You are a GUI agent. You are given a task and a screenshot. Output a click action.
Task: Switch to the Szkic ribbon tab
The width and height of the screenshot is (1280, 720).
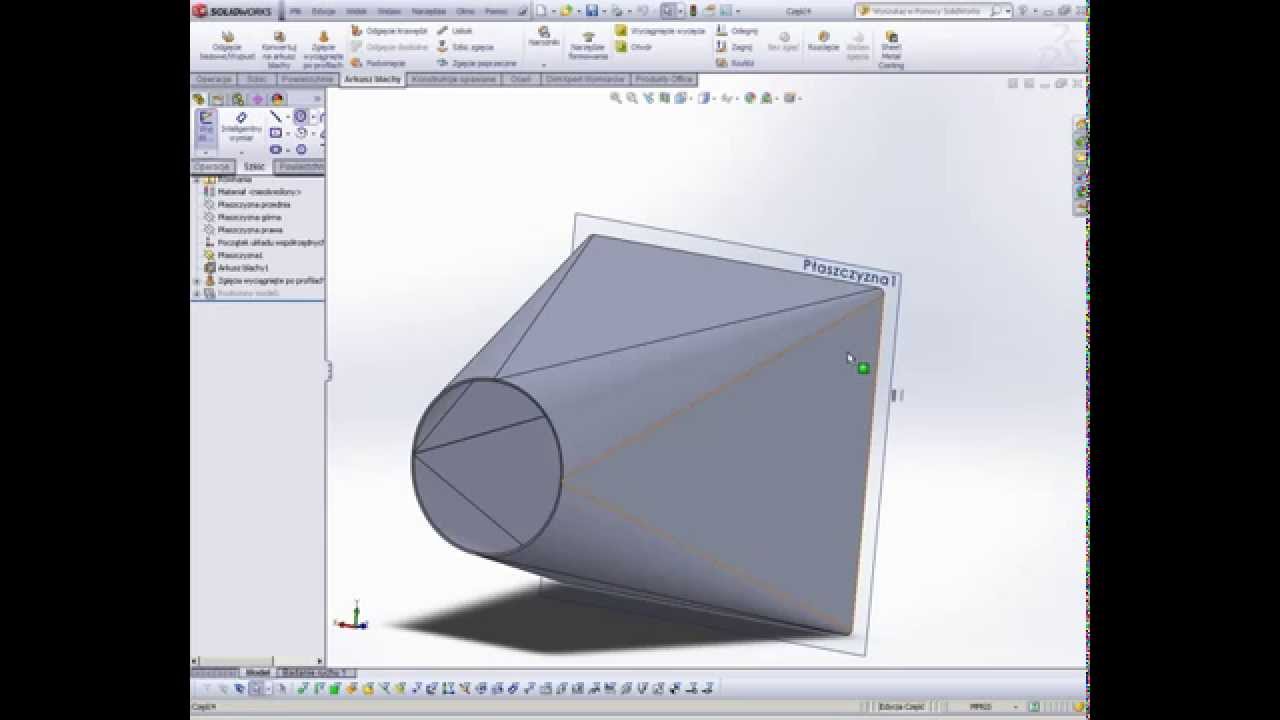pos(257,79)
